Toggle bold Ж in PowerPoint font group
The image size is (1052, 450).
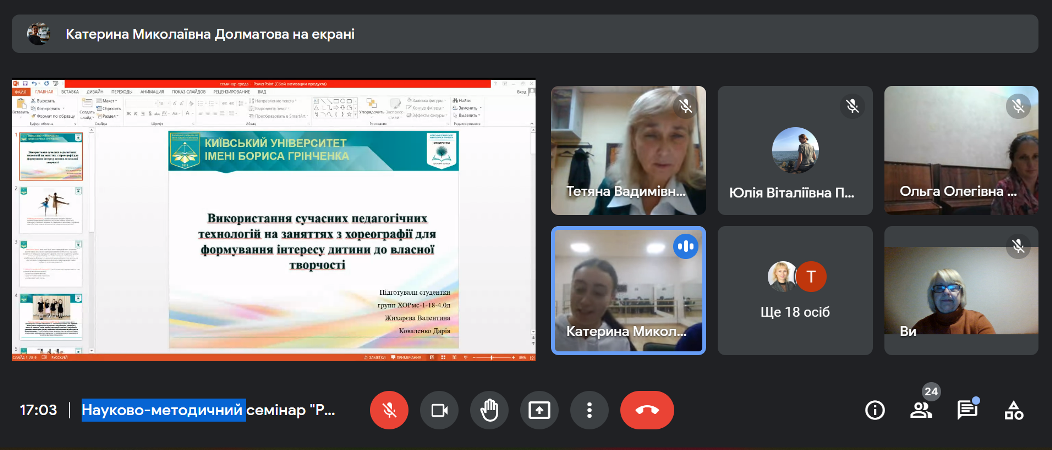coord(128,113)
